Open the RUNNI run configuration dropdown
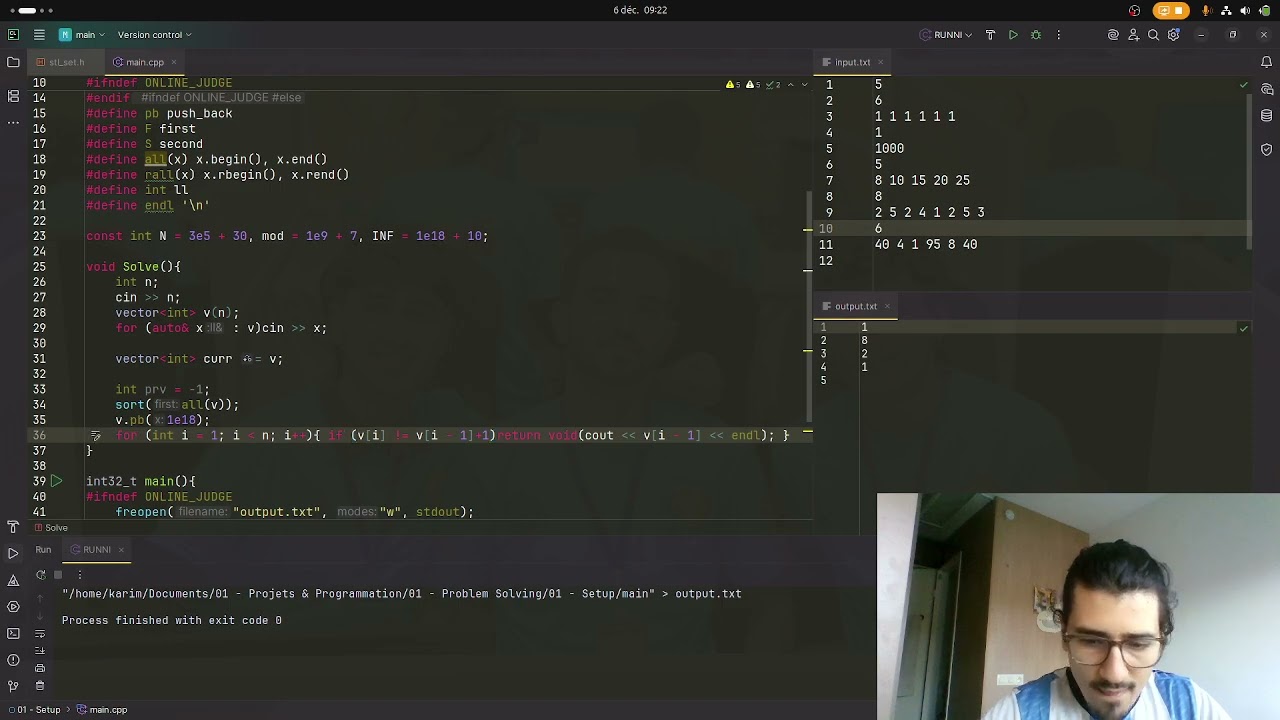 (x=946, y=35)
